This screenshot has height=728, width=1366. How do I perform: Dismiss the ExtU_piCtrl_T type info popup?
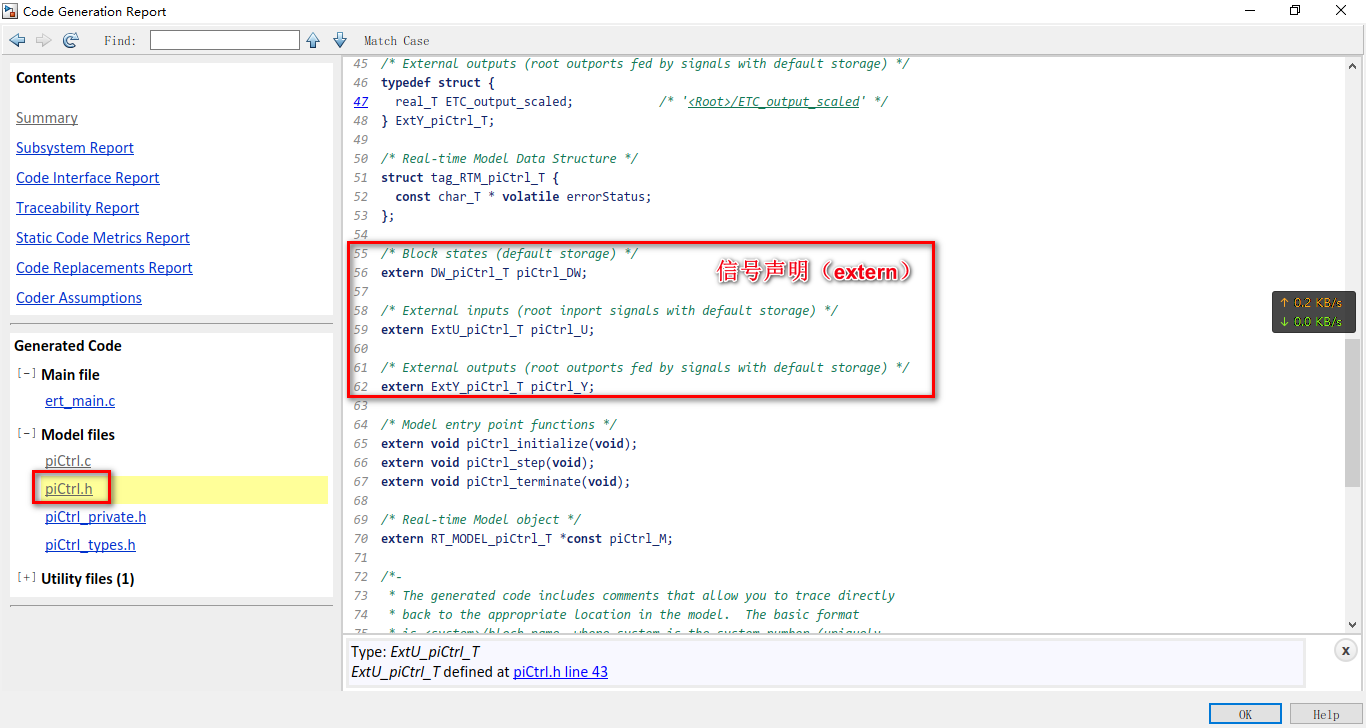pos(1345,650)
